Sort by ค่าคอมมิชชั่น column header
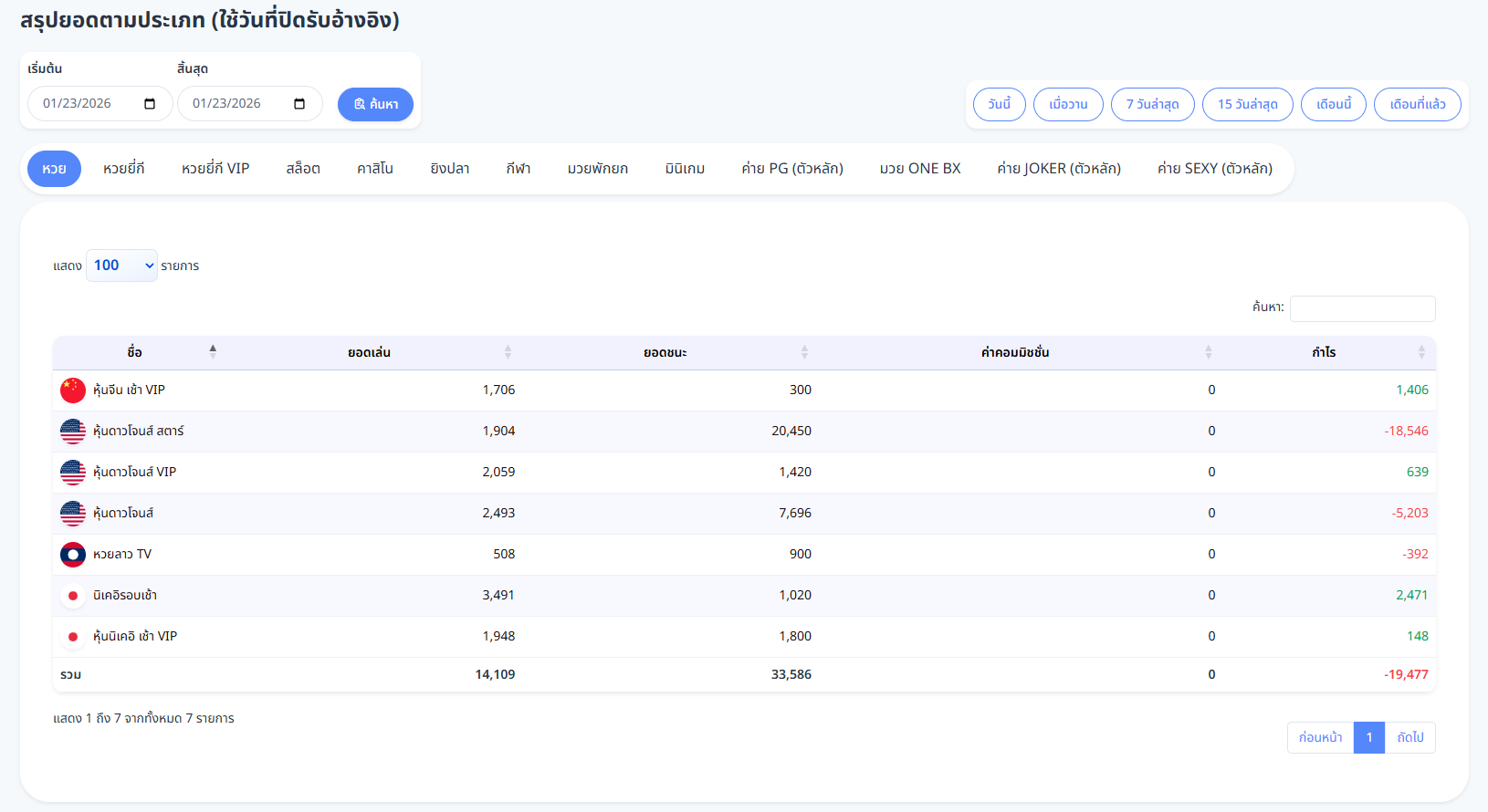This screenshot has height=812, width=1488. click(x=1014, y=352)
